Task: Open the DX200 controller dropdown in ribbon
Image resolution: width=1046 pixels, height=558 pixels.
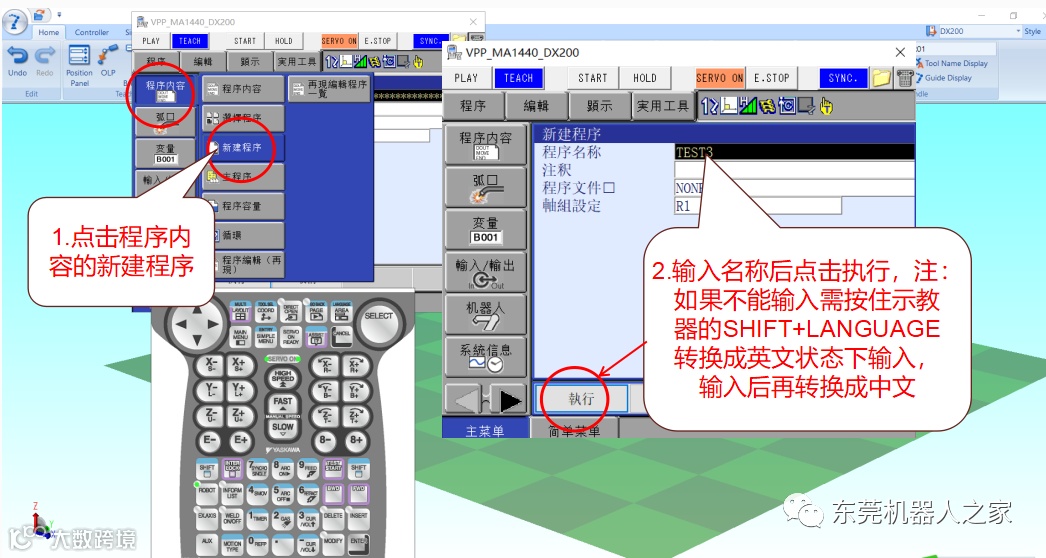Action: pos(1018,31)
